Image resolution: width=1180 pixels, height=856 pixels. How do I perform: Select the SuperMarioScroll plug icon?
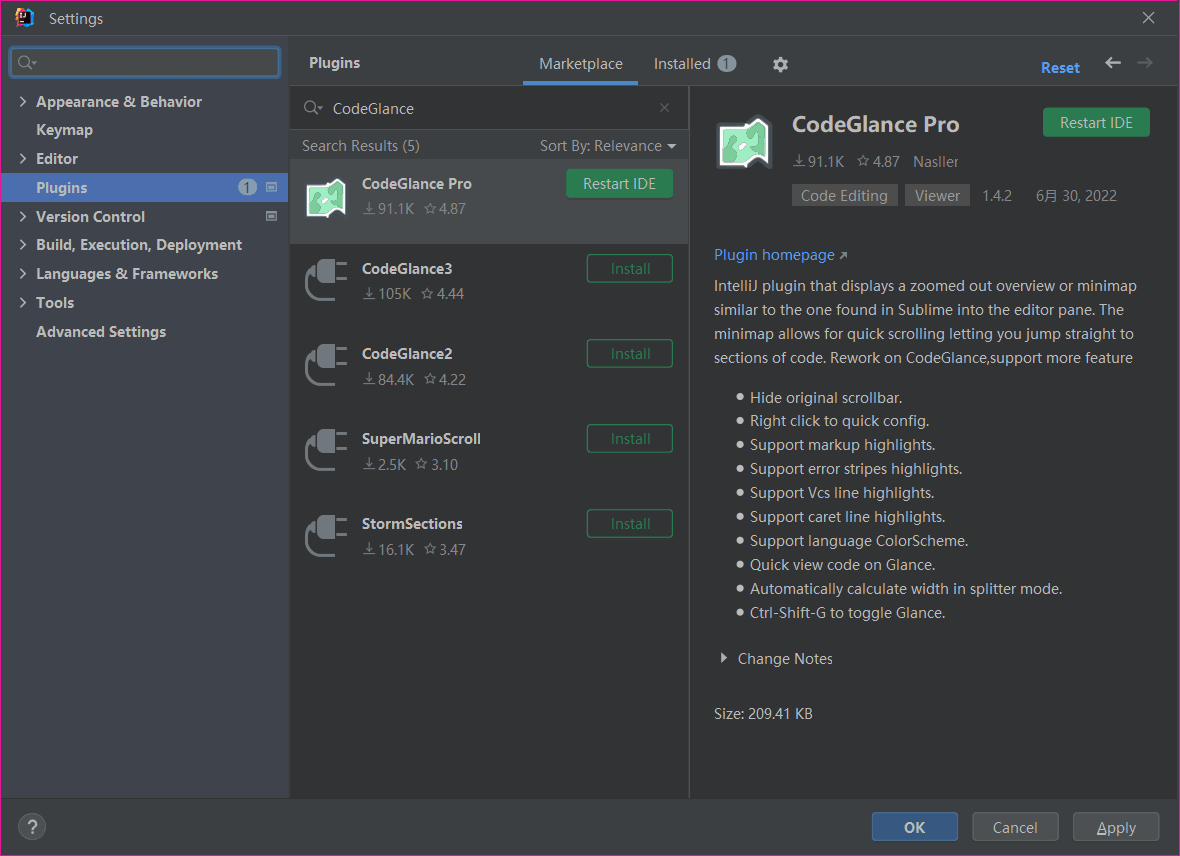pyautogui.click(x=326, y=450)
